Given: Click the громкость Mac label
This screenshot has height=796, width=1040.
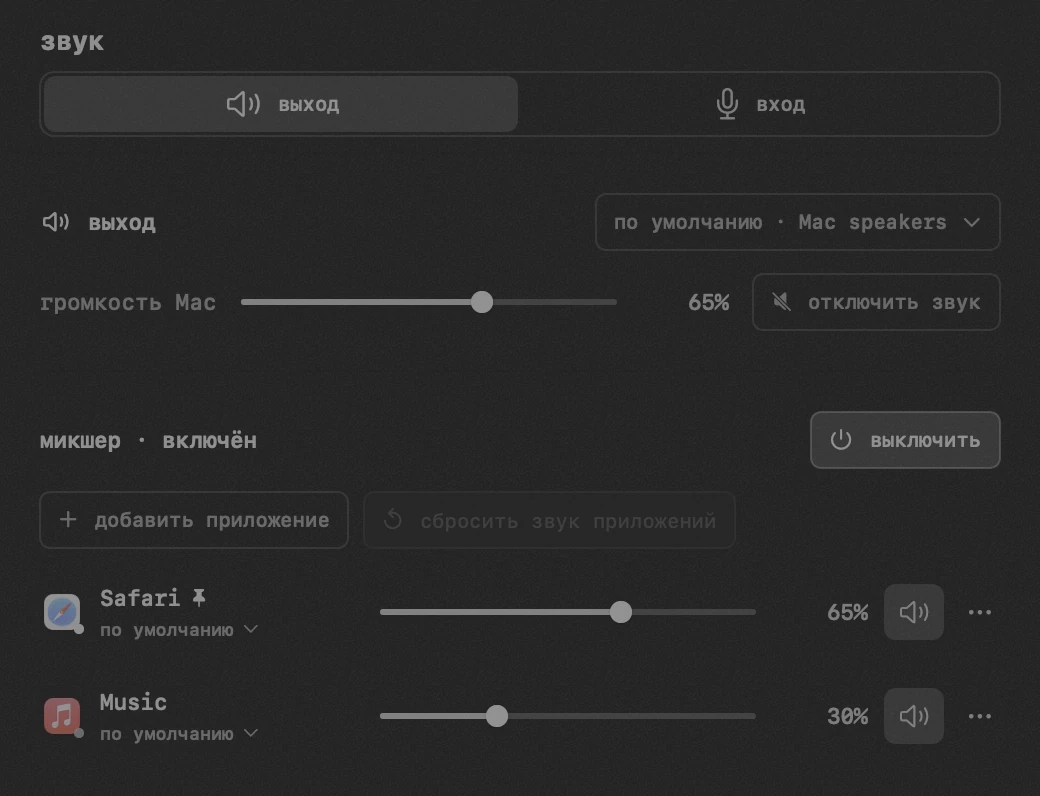Looking at the screenshot, I should (x=128, y=303).
